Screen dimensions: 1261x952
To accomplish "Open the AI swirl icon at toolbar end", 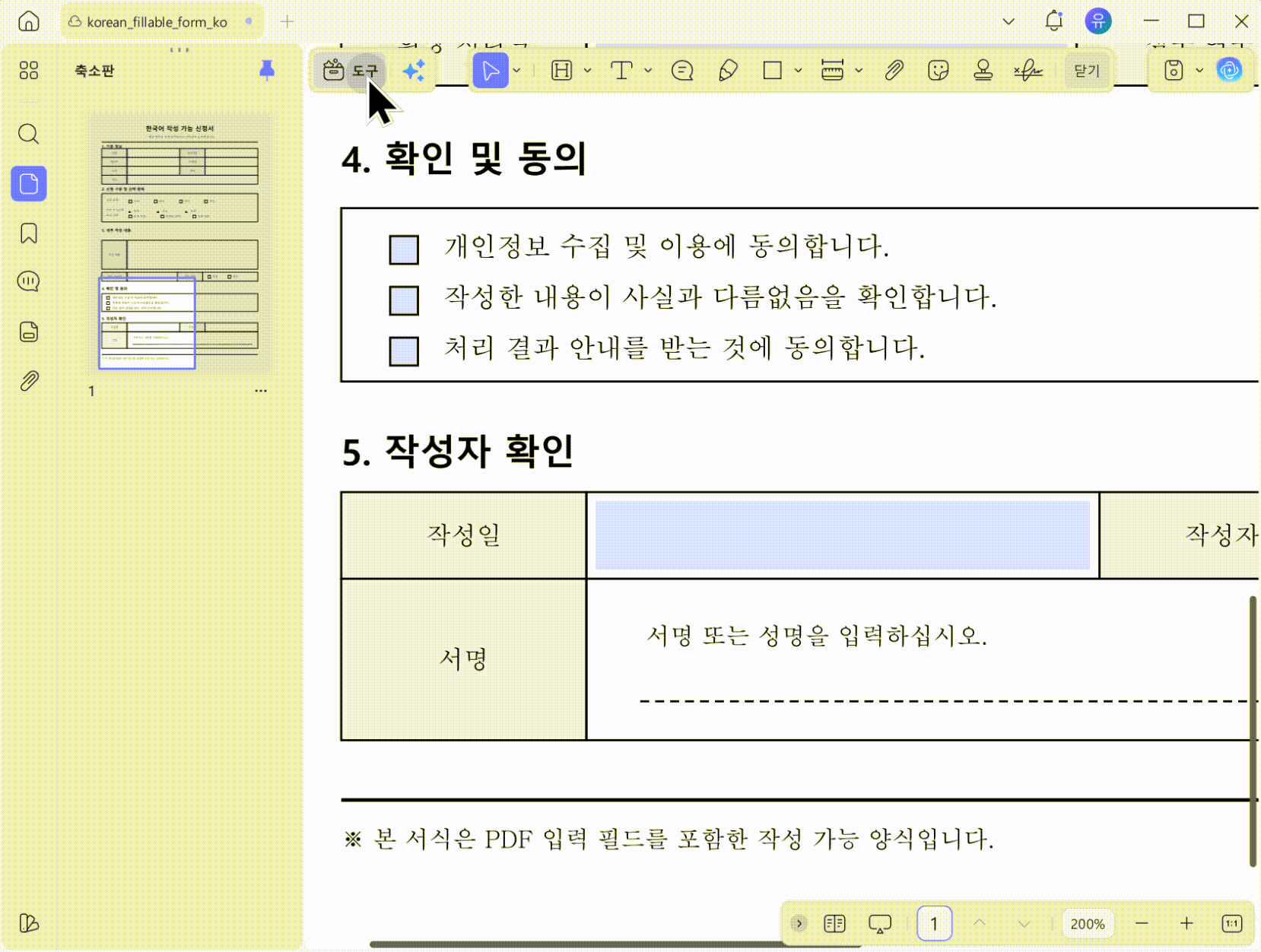I will click(x=1229, y=71).
